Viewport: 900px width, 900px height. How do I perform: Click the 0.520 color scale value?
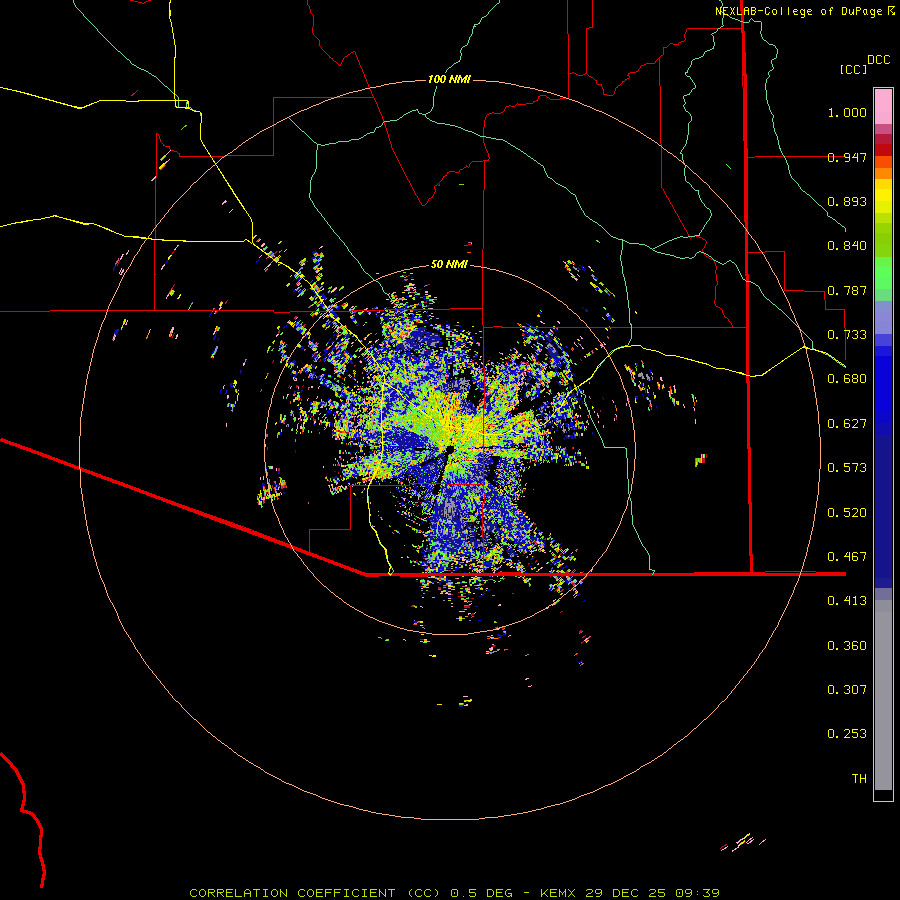pyautogui.click(x=847, y=513)
